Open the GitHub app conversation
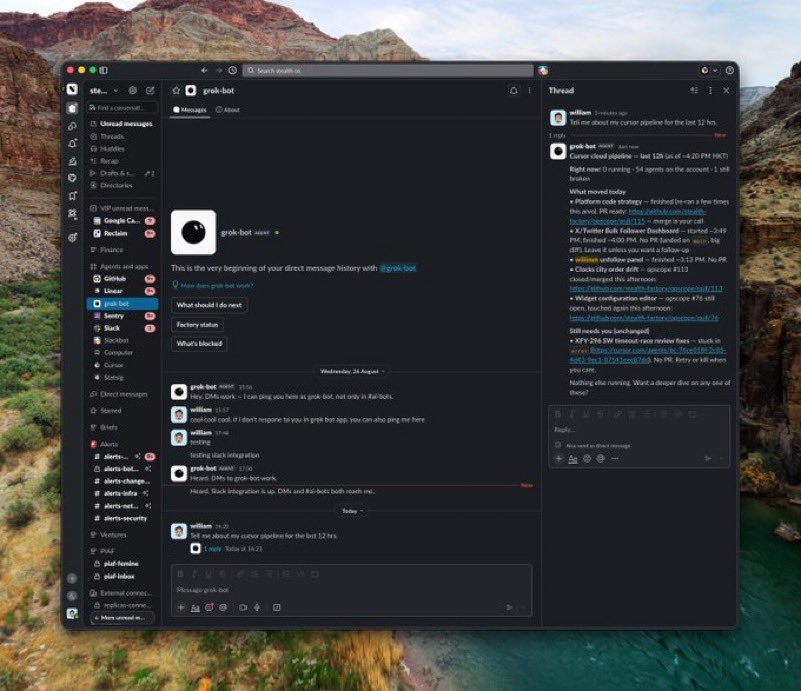The width and height of the screenshot is (801, 691). (x=122, y=279)
